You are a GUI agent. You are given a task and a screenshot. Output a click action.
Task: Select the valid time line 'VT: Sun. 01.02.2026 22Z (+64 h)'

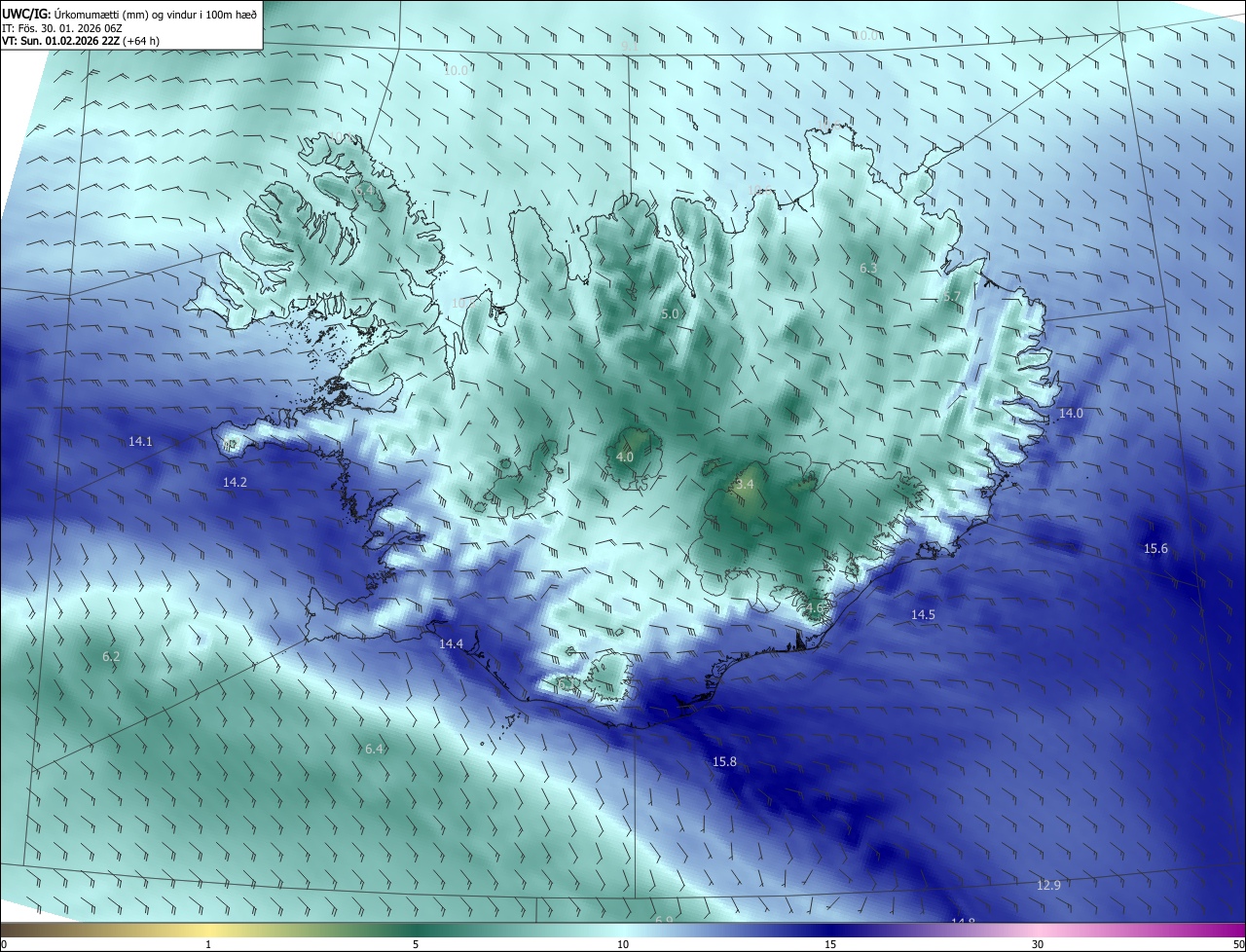click(81, 42)
